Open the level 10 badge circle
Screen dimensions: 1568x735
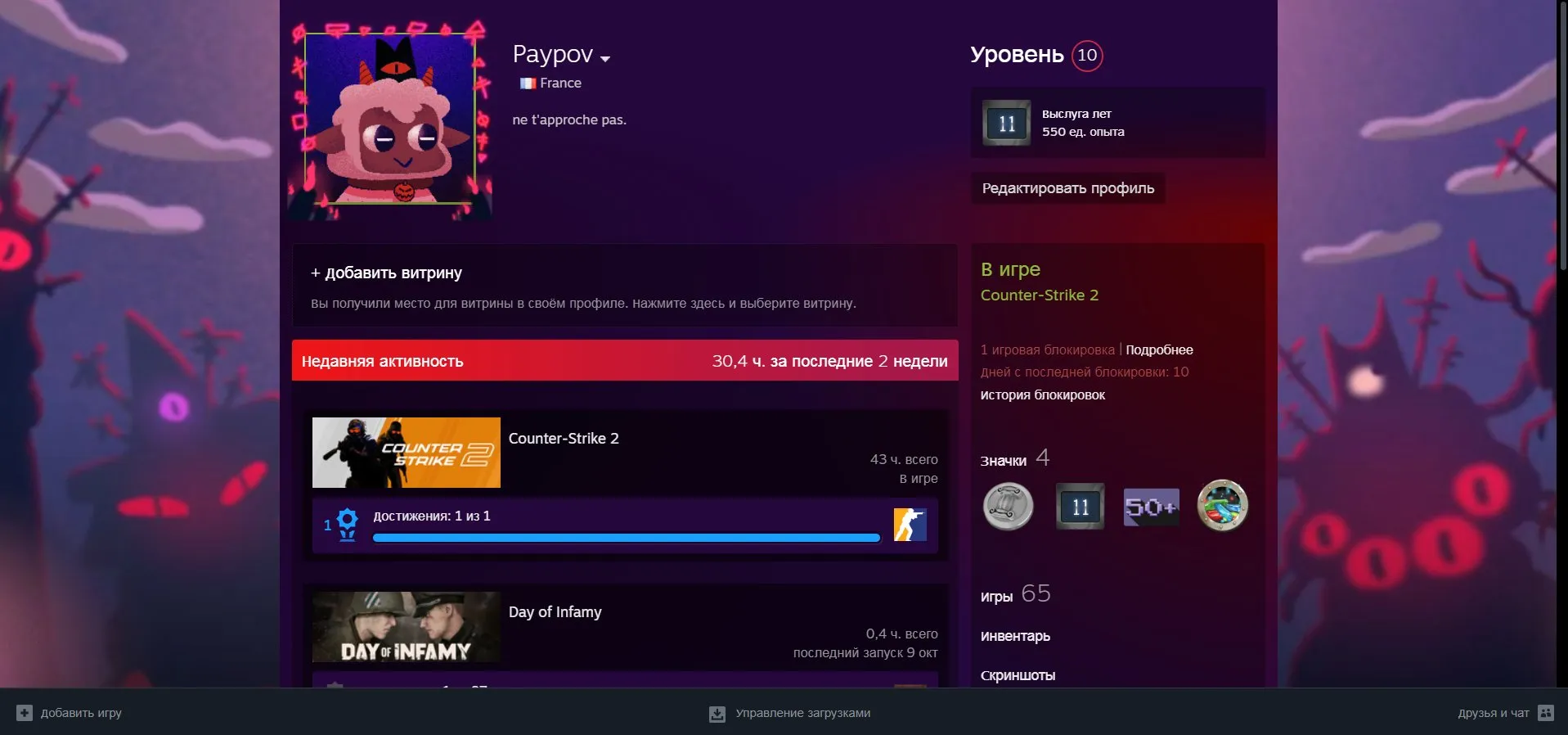pos(1087,56)
